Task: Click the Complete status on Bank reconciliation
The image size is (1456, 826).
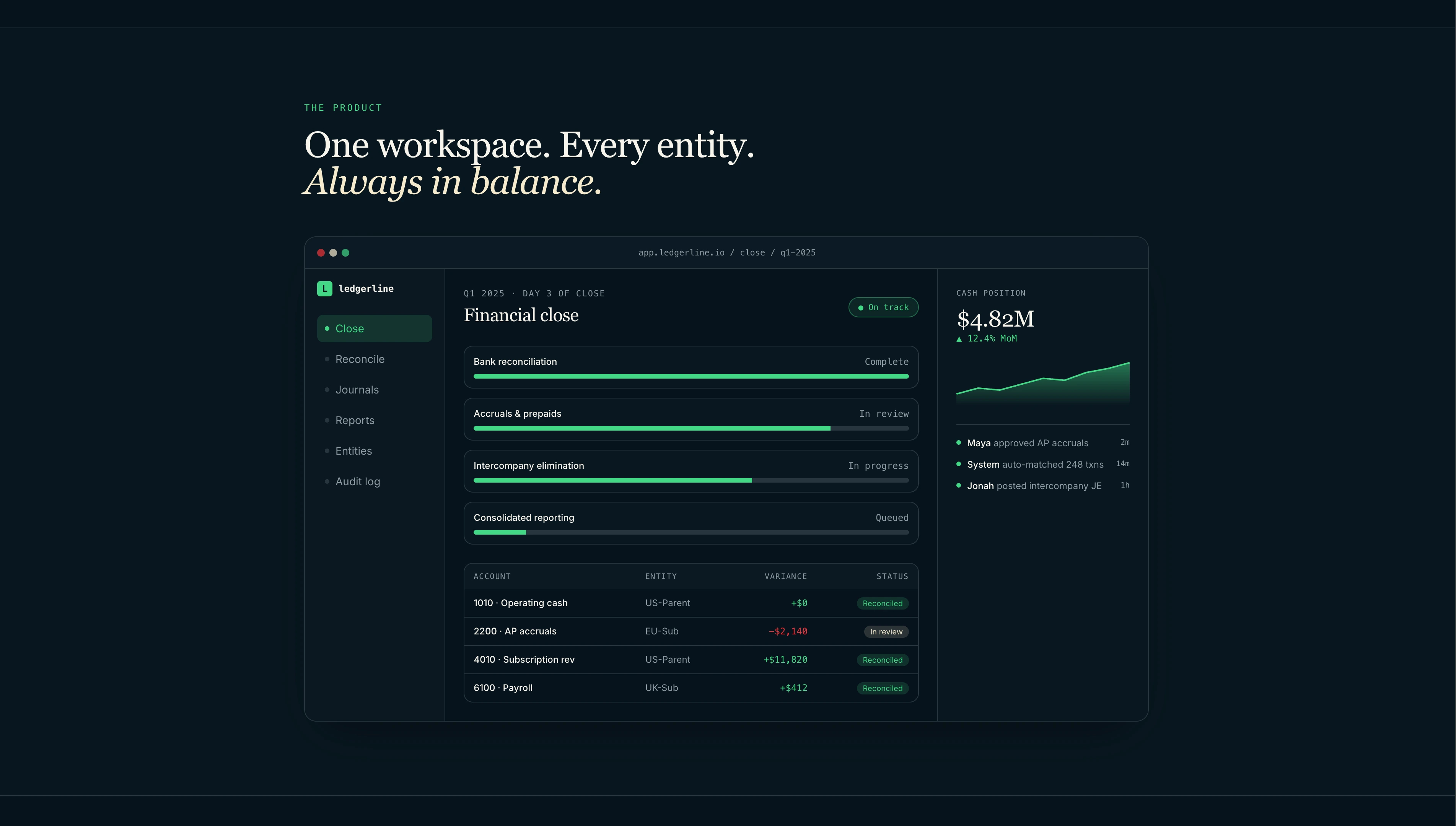Action: coord(886,362)
